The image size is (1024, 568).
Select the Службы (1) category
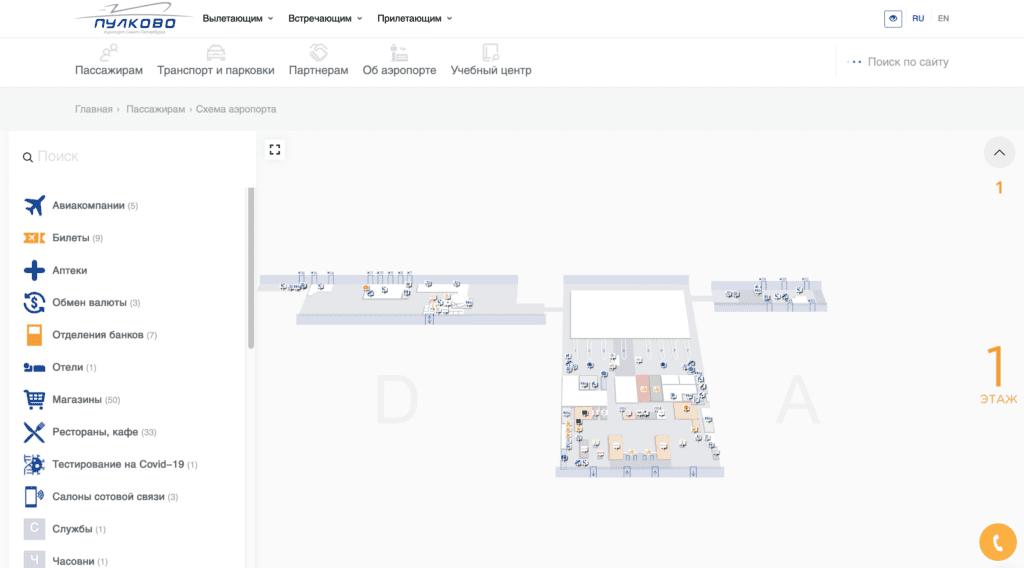(x=78, y=529)
